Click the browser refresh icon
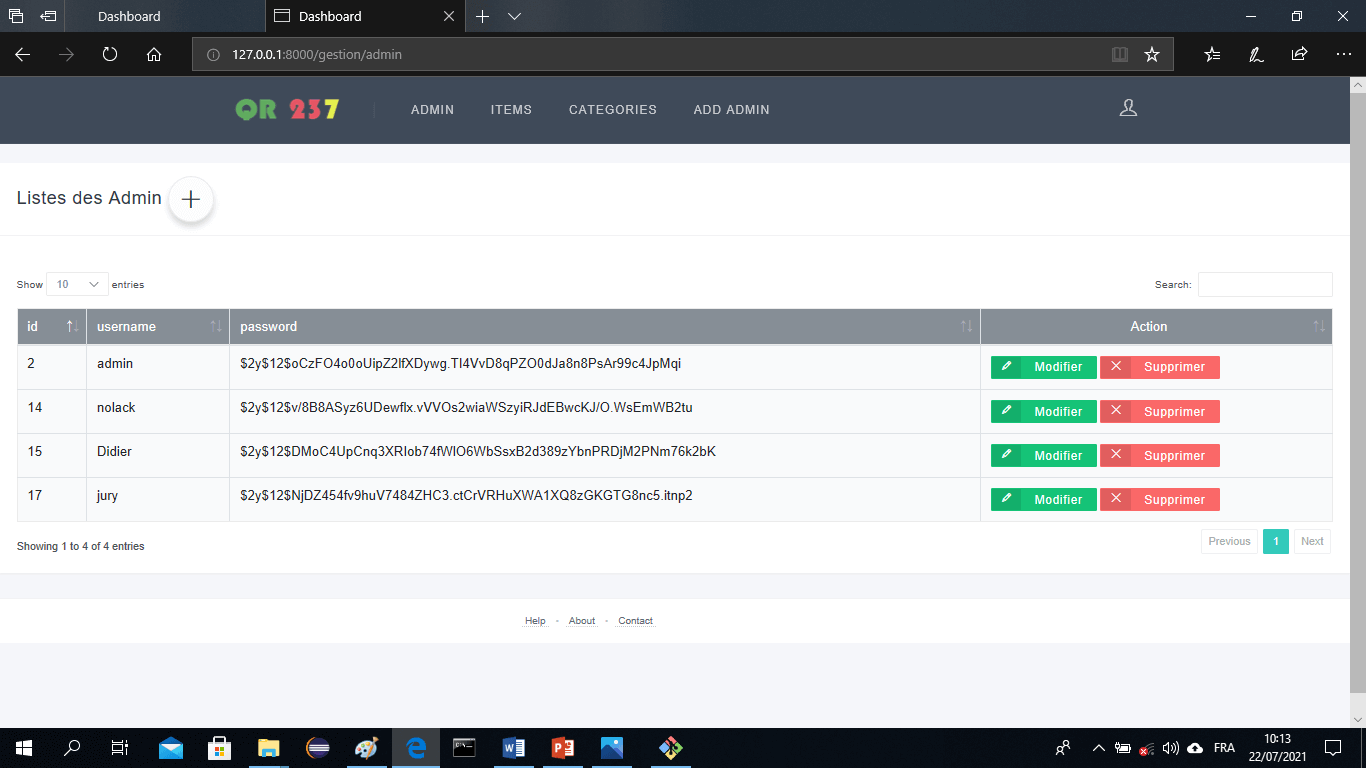Viewport: 1366px width, 768px height. pos(110,55)
